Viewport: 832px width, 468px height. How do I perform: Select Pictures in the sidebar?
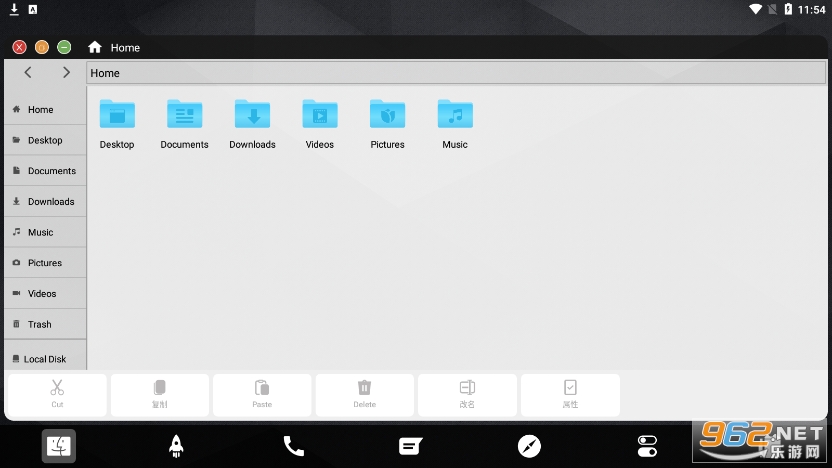click(45, 263)
